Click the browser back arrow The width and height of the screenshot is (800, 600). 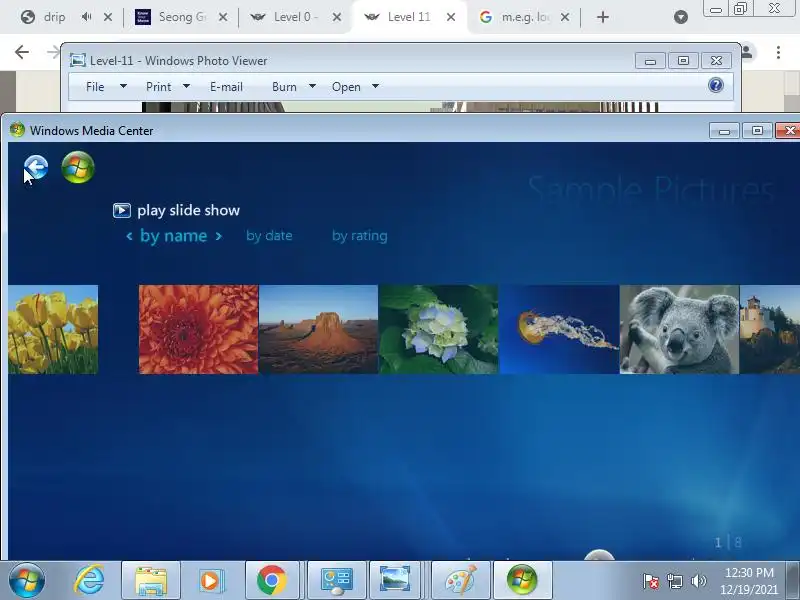(22, 52)
